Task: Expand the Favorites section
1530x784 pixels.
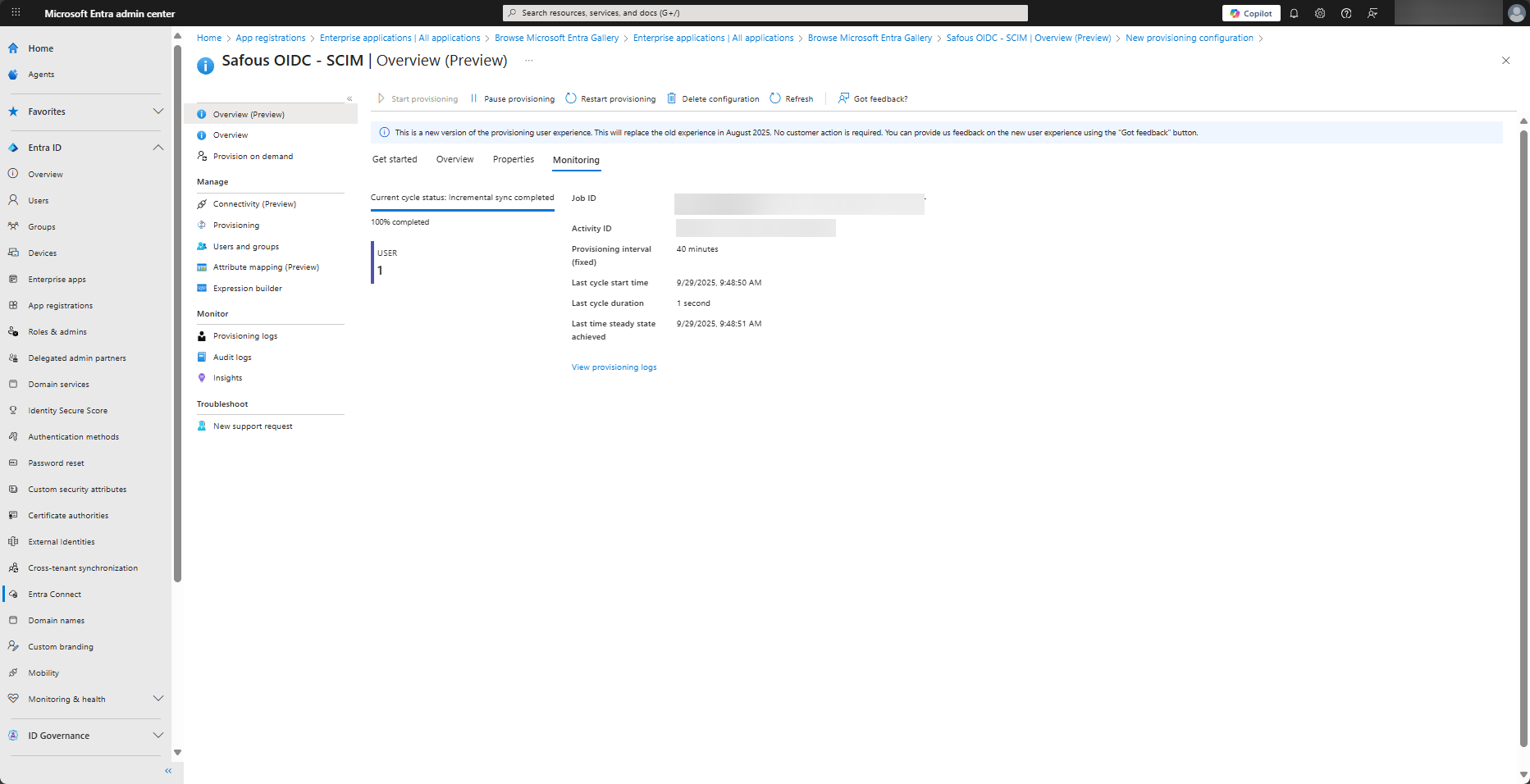Action: [158, 112]
